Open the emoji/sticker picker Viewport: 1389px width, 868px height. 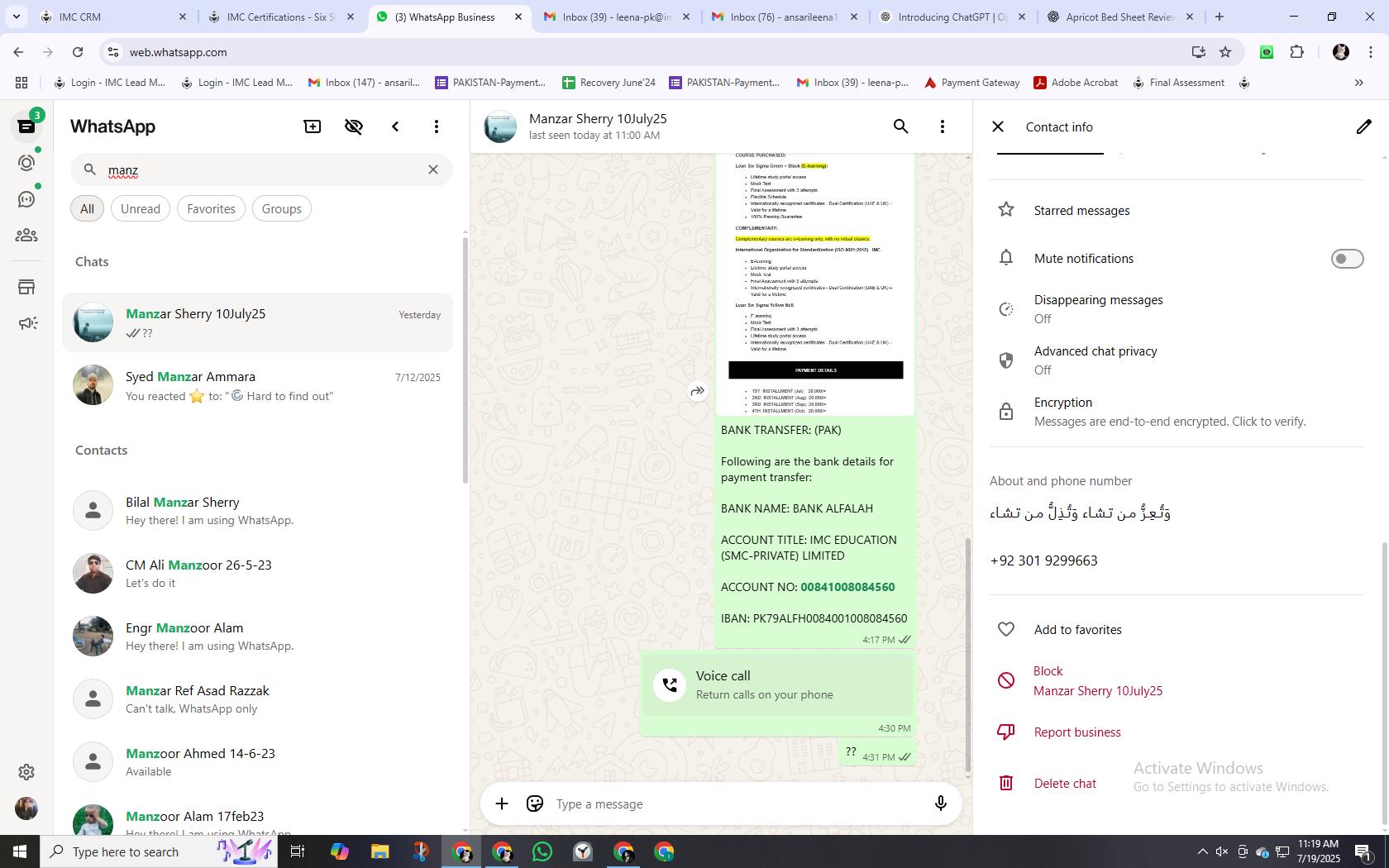point(535,804)
